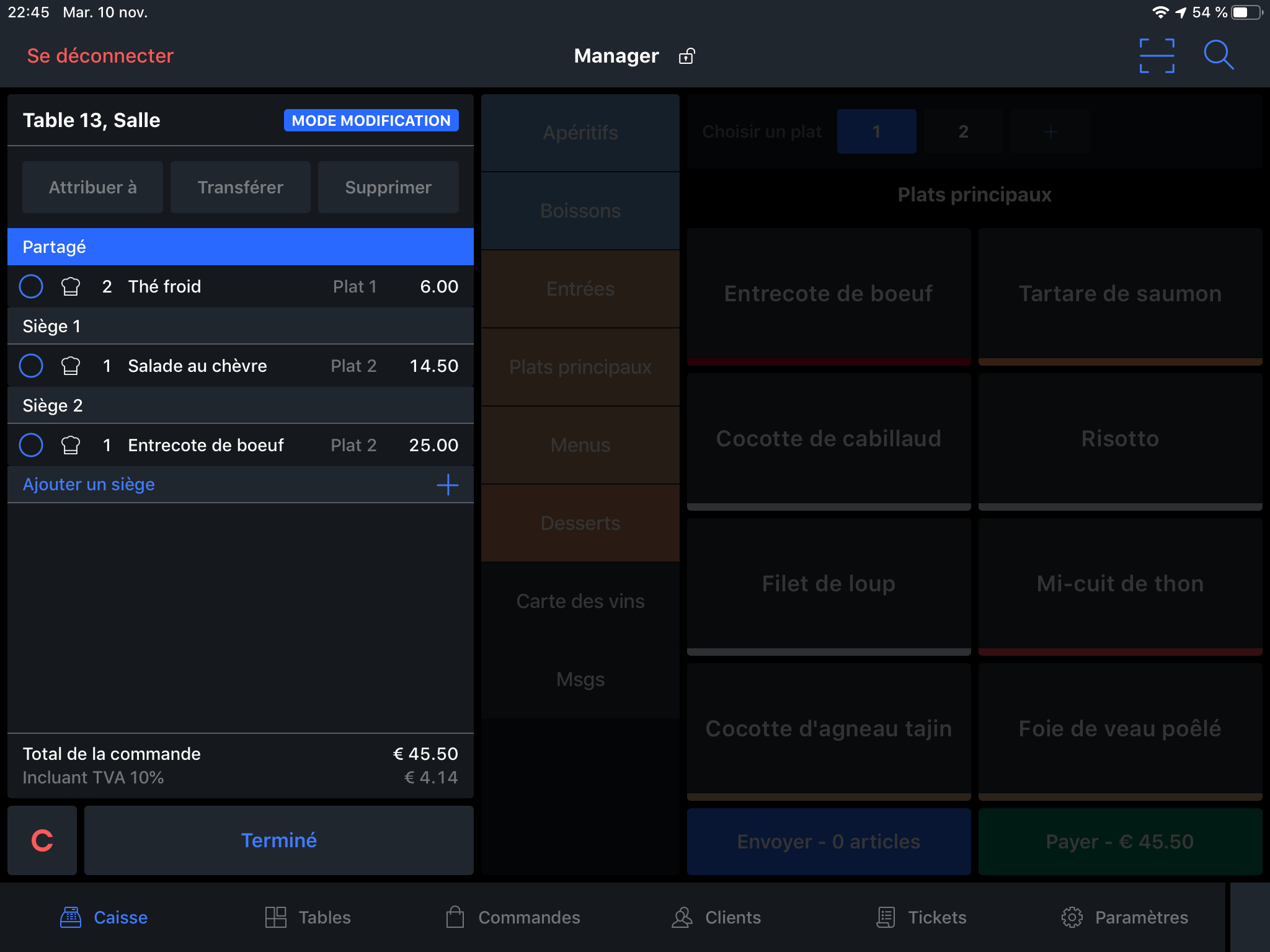Add Cocotte d'agneau tajin dish

click(828, 731)
